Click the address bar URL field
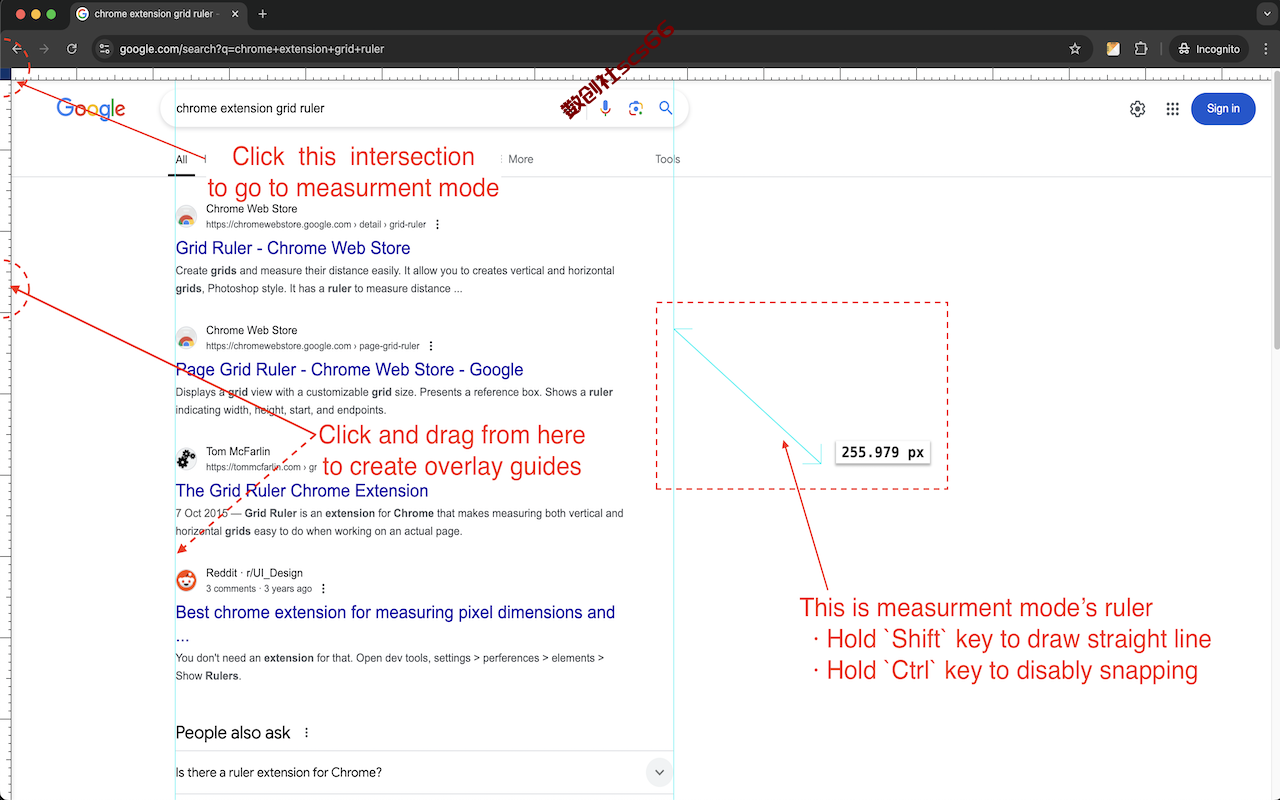 click(590, 49)
